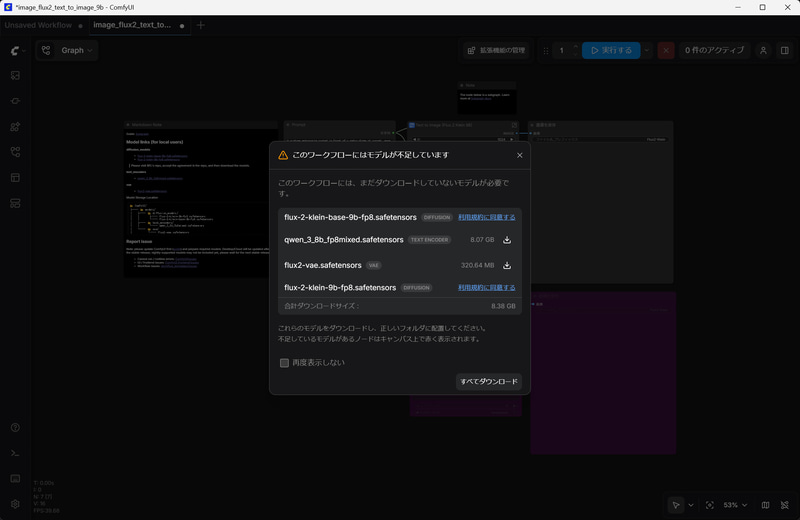Expand cursor mode options chevron

tap(691, 505)
